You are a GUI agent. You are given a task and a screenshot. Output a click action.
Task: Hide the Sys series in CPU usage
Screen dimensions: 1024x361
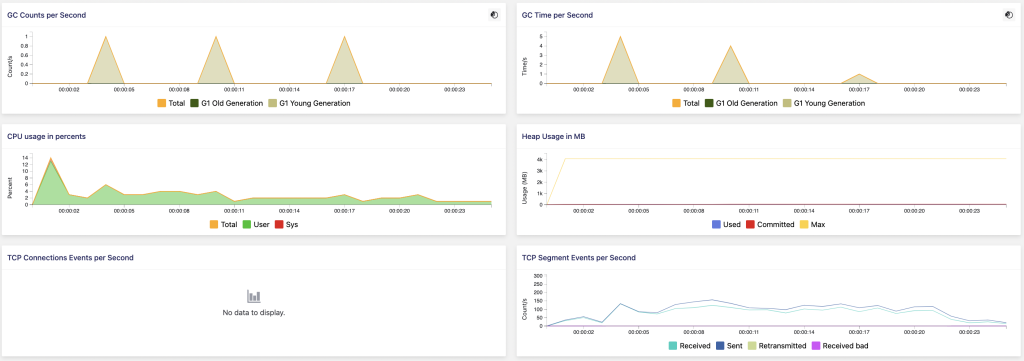point(287,224)
